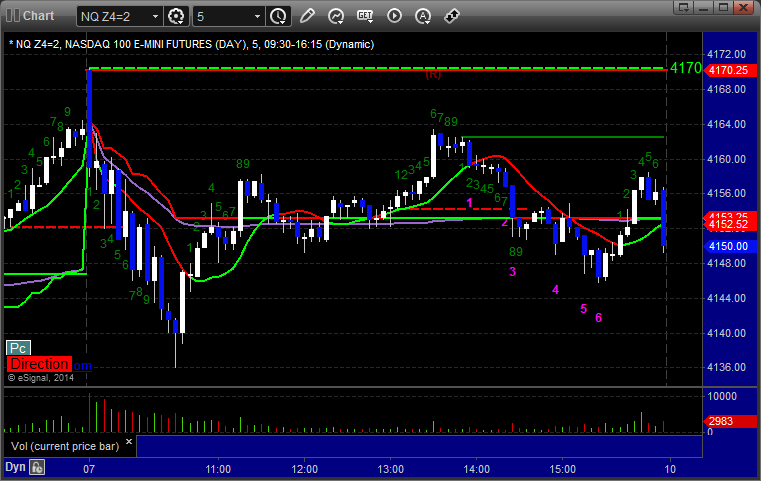761x481 pixels.
Task: Click the pop-out window icon at top right
Action: (x=684, y=7)
